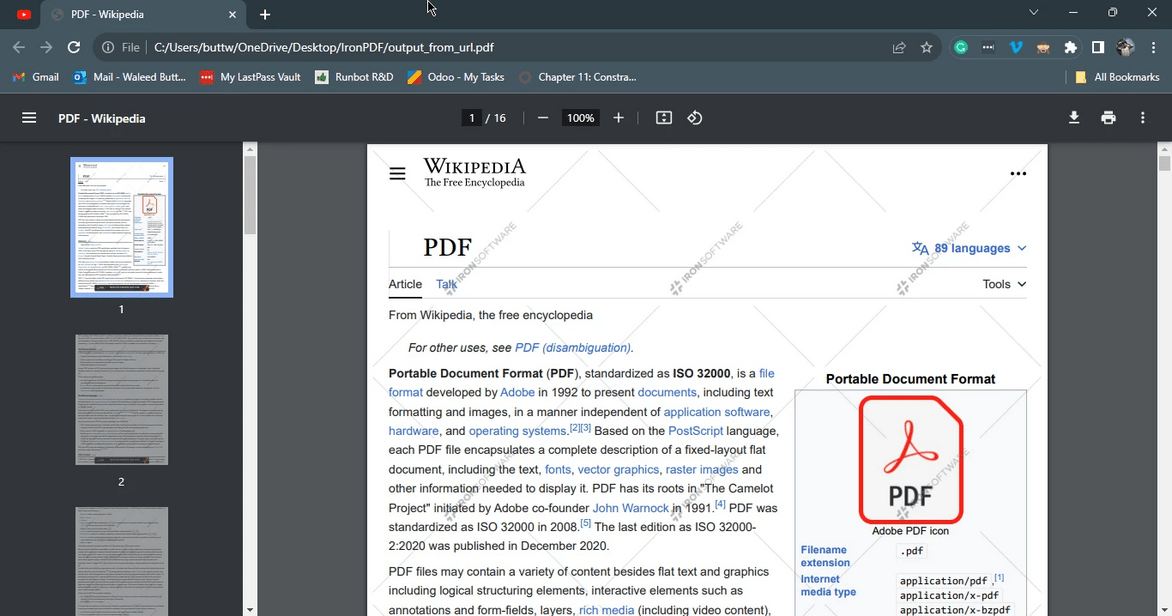
Task: Rotate the PDF counterclockwise
Action: tap(695, 118)
